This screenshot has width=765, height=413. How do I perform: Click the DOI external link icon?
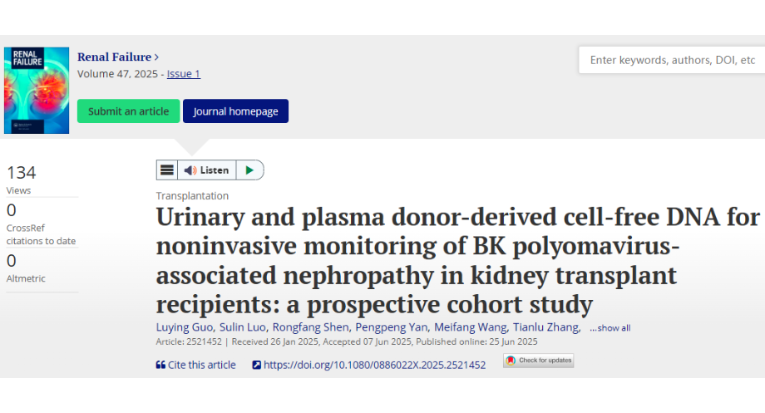coord(257,365)
